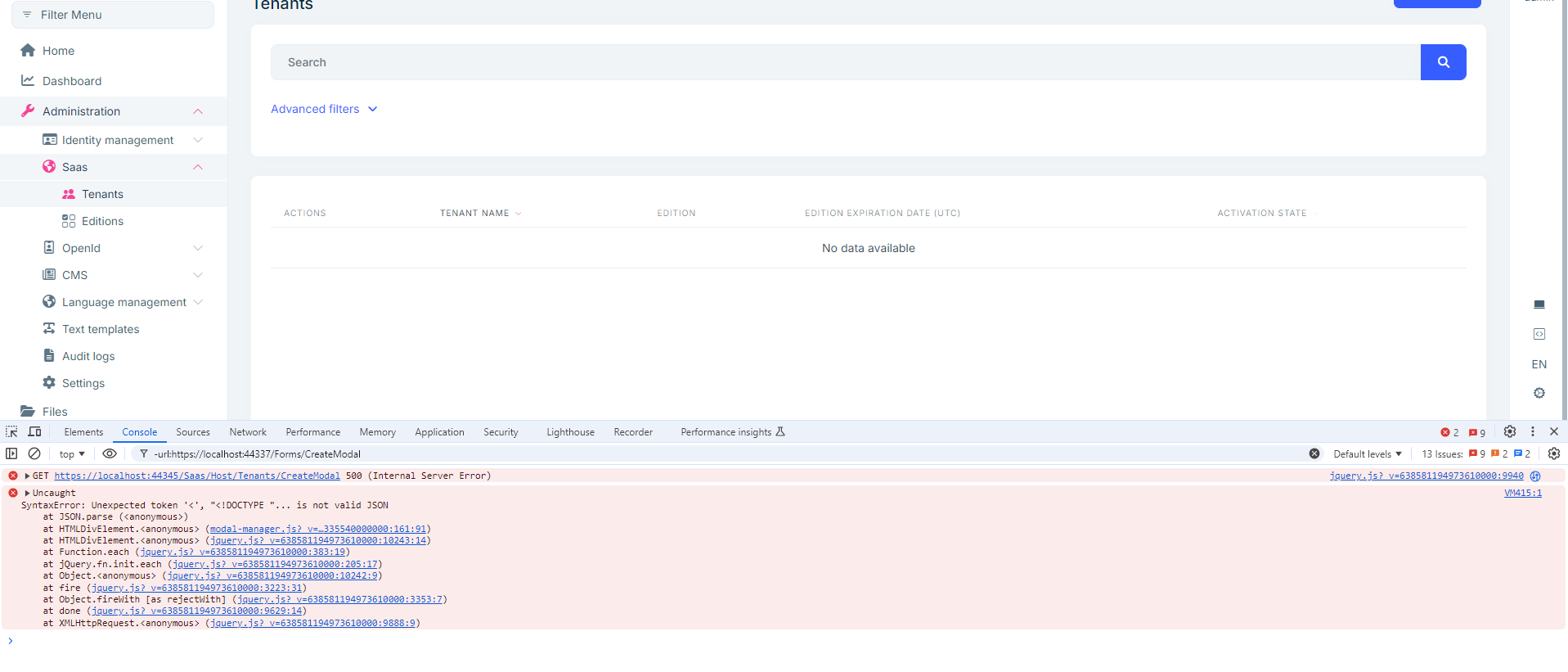Open the failed CreateModal request URL link
This screenshot has height=672, width=1568.
coord(197,476)
